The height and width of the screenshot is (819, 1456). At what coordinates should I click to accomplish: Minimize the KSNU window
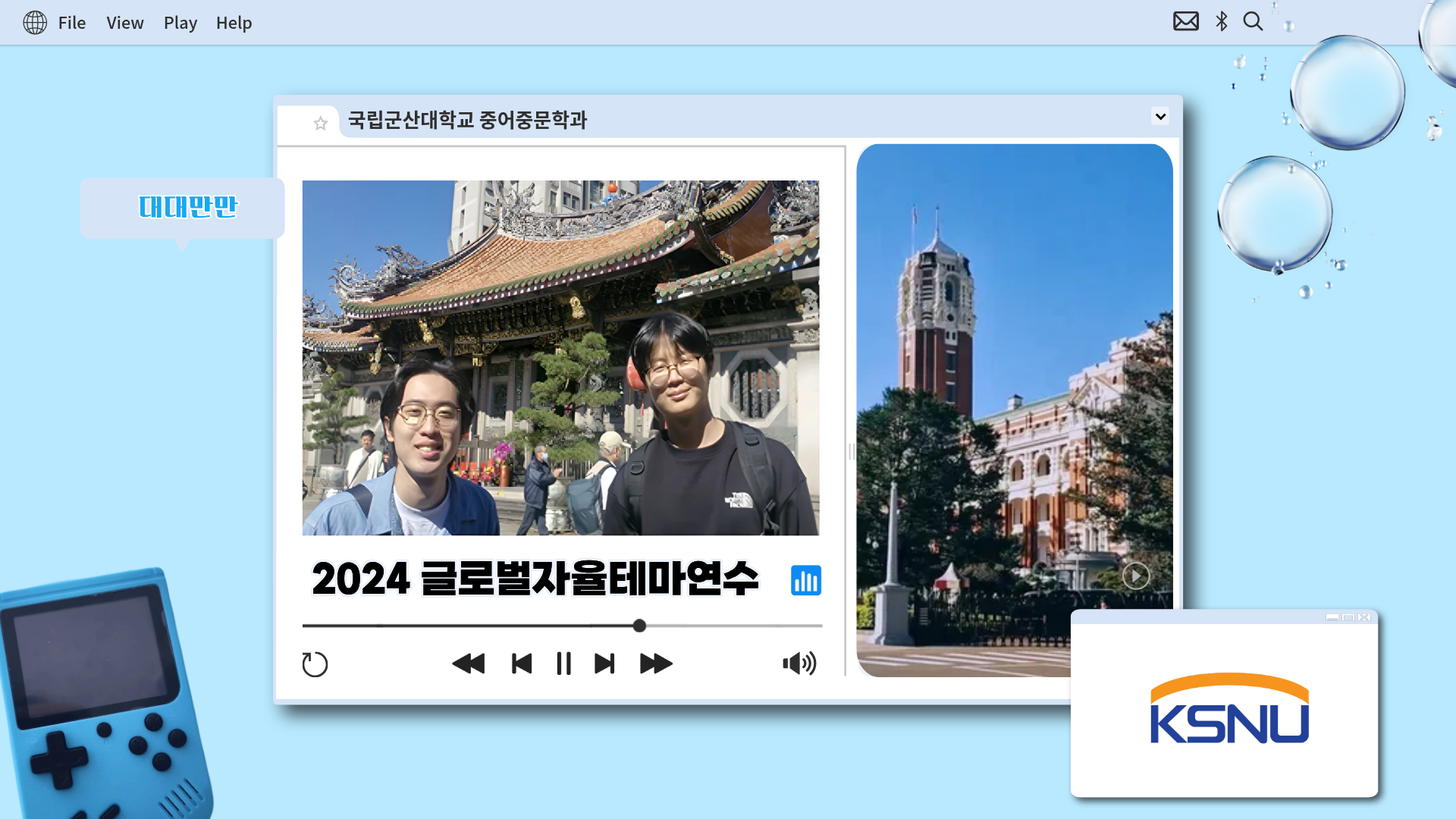click(1332, 617)
